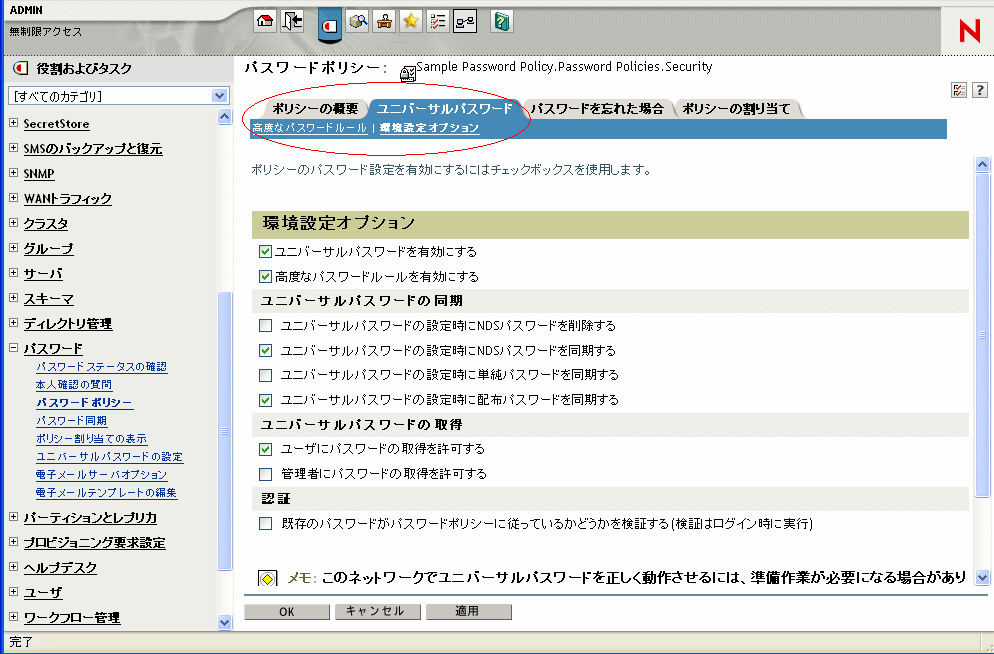994x654 pixels.
Task: Expand the SecretStore tree node
Action: 13,124
